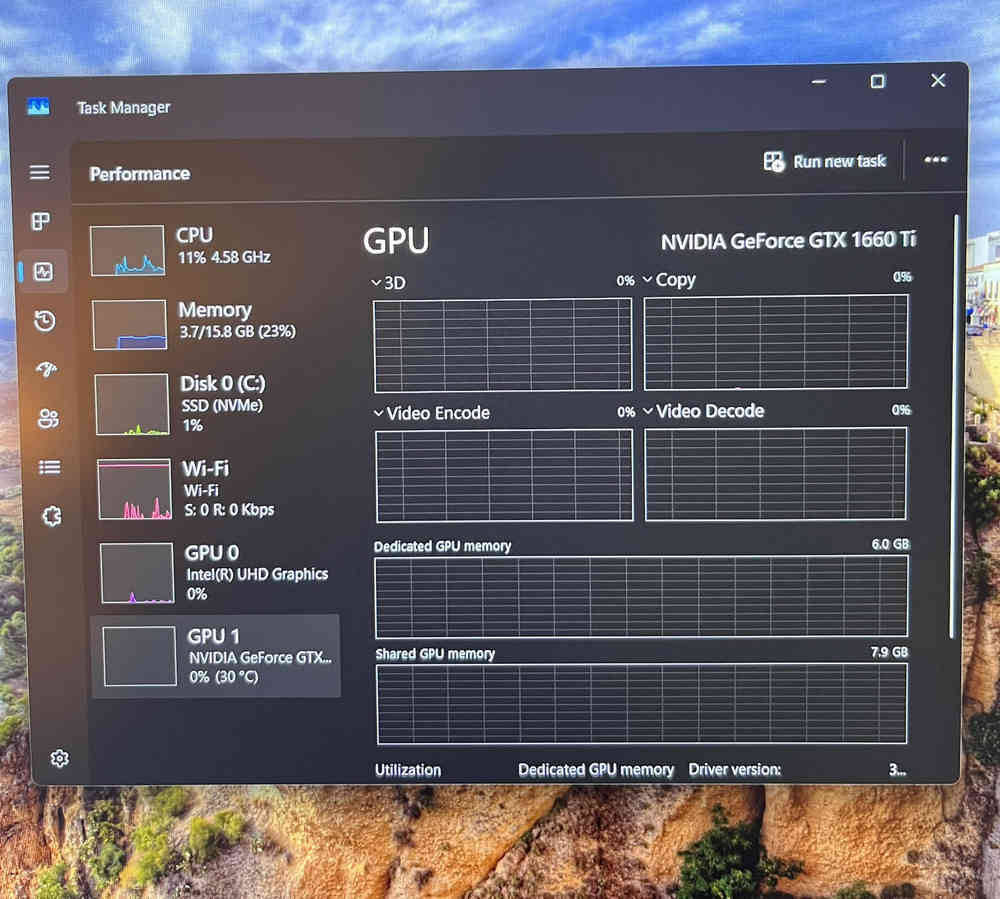The width and height of the screenshot is (1000, 899).
Task: Click the Shared GPU memory graph
Action: tap(642, 705)
